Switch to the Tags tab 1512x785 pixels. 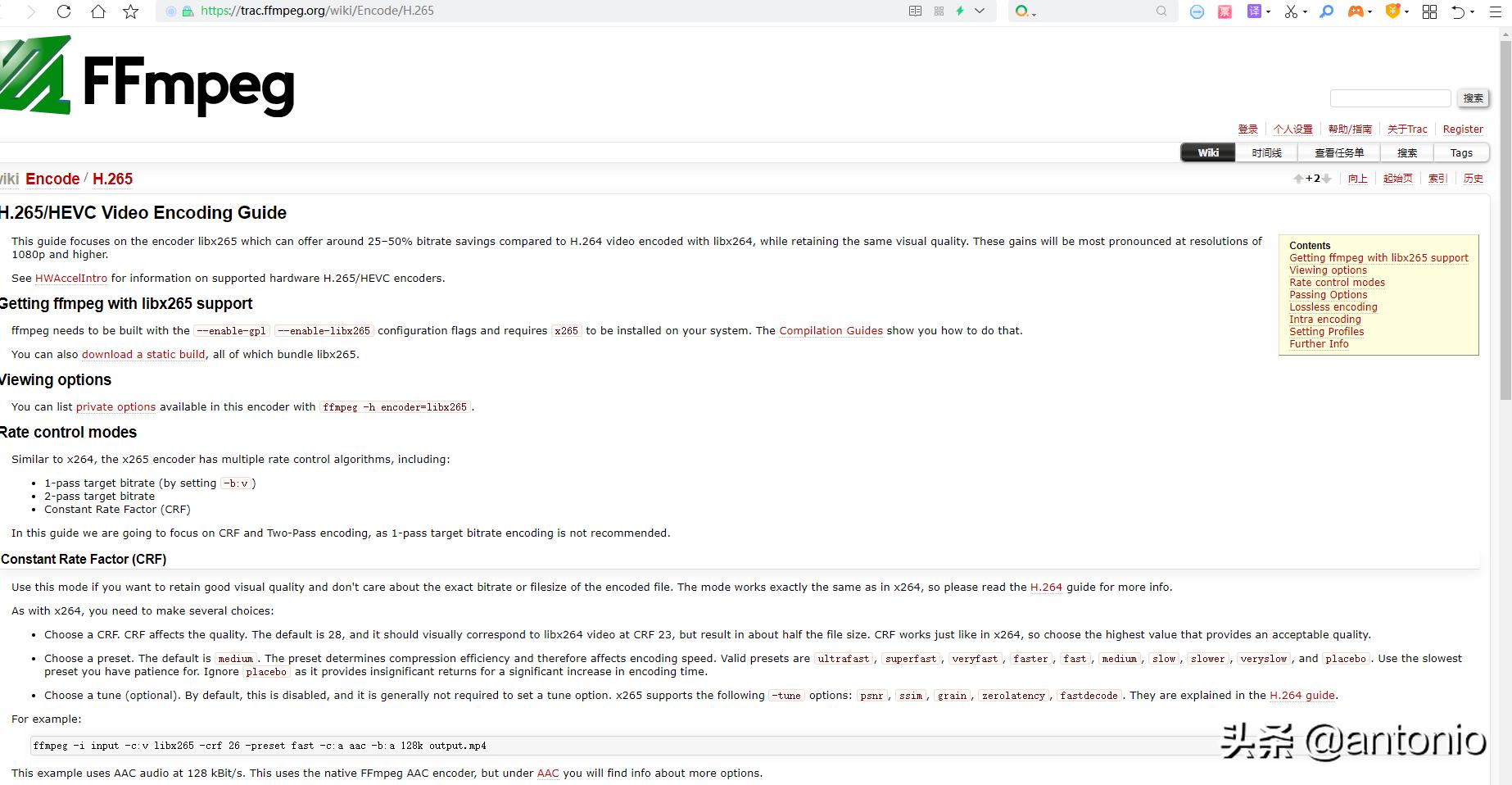(1461, 152)
